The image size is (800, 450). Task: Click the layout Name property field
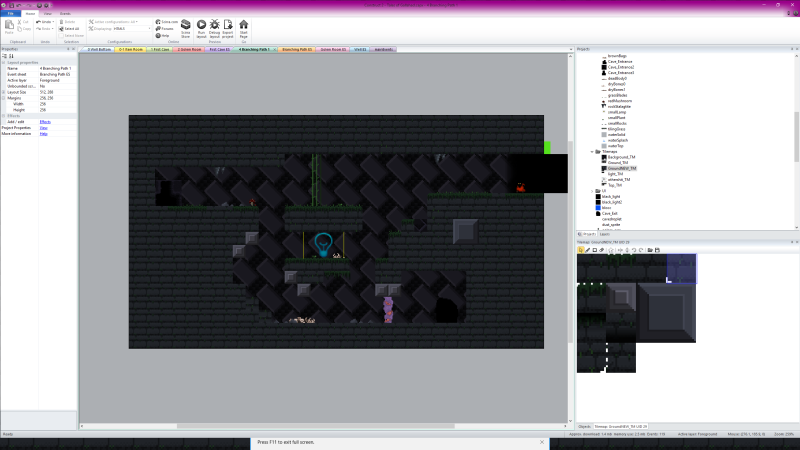58,68
